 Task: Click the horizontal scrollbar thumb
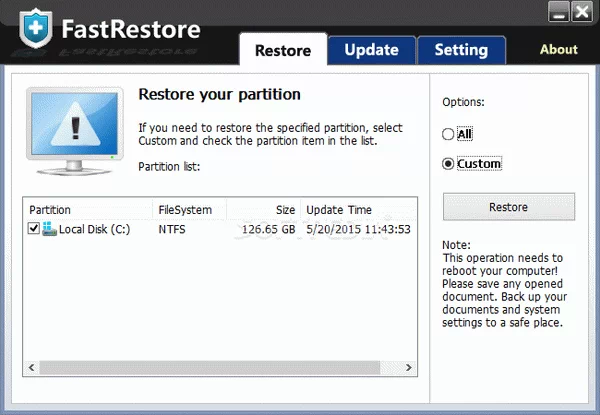[x=210, y=368]
